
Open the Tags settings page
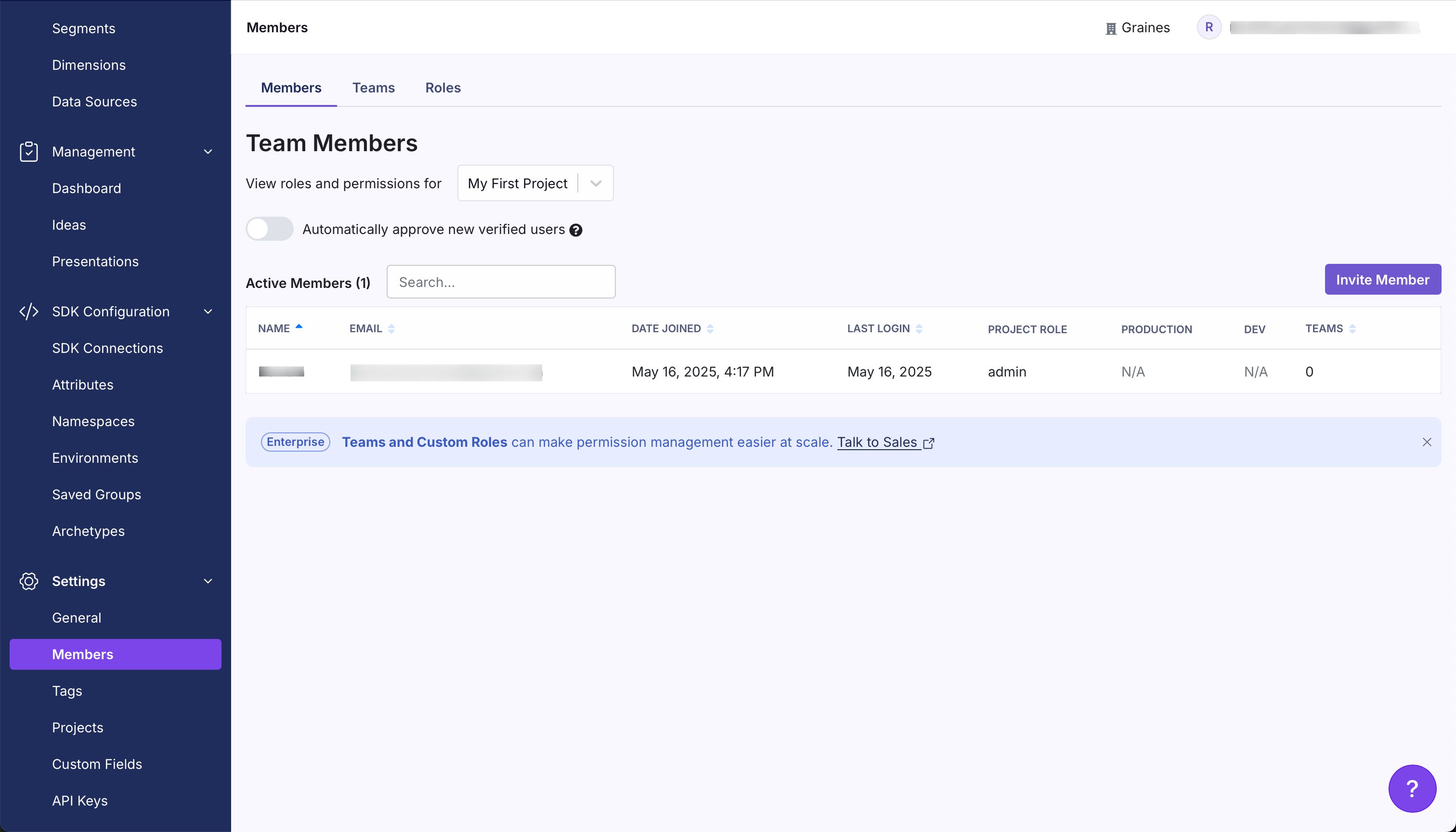pos(67,691)
